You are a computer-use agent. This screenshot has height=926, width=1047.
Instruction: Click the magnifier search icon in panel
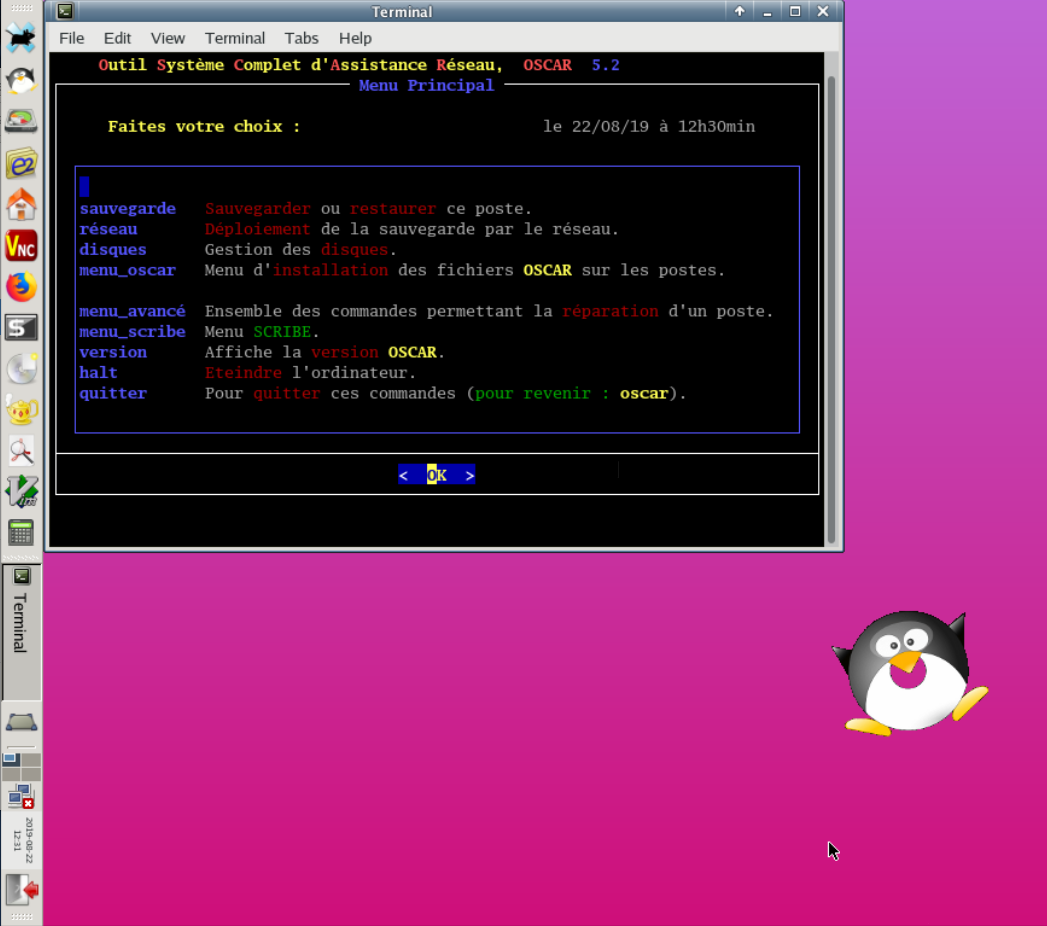pos(21,451)
